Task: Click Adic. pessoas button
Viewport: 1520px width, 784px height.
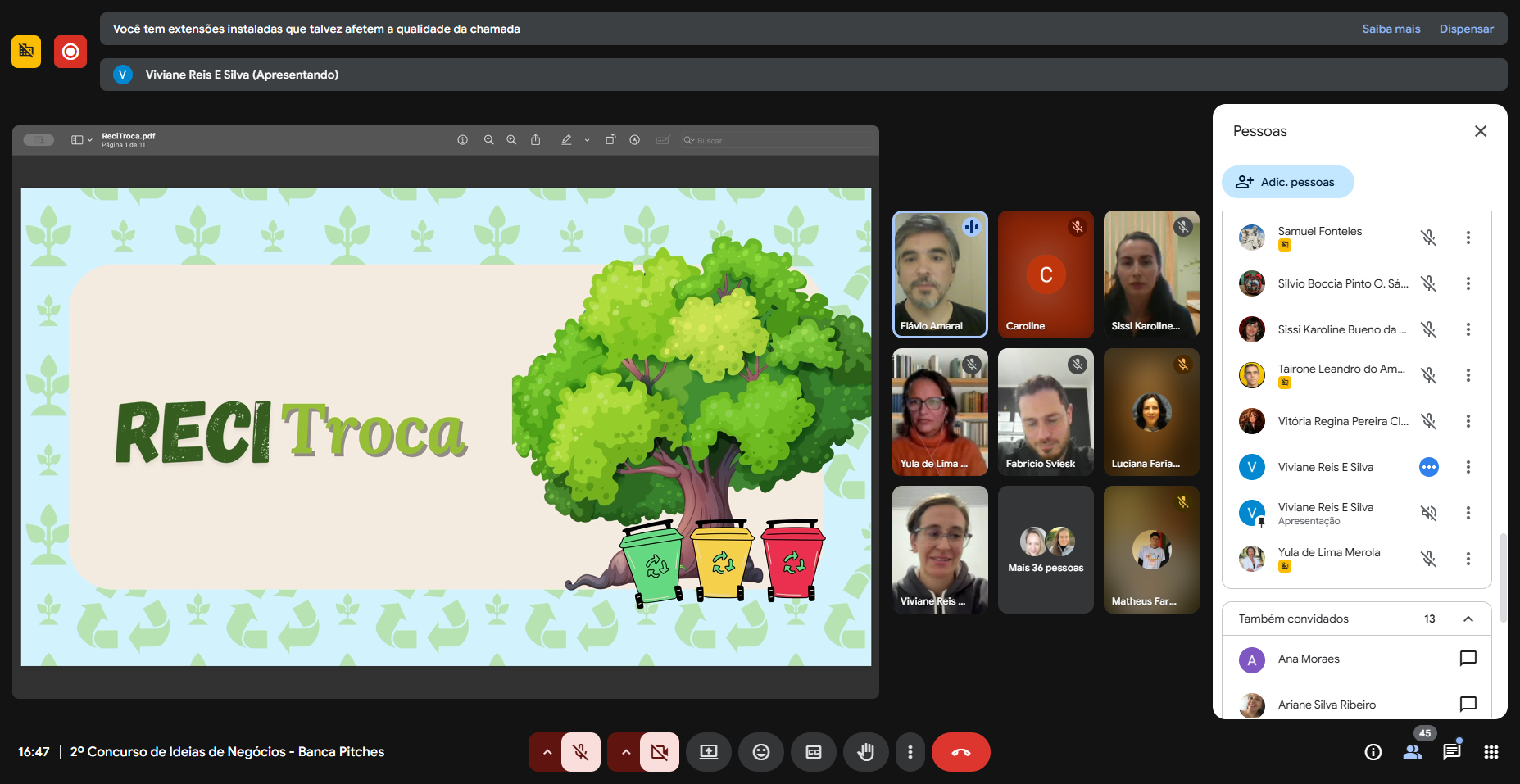Action: 1287,182
